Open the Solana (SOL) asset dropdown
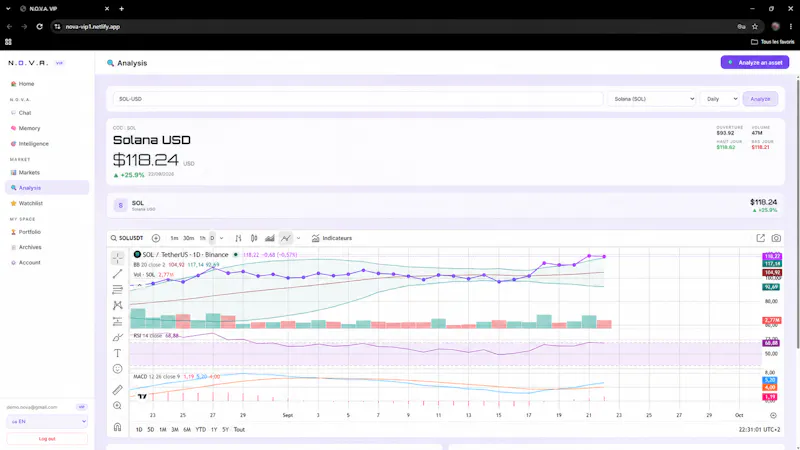 (x=652, y=99)
